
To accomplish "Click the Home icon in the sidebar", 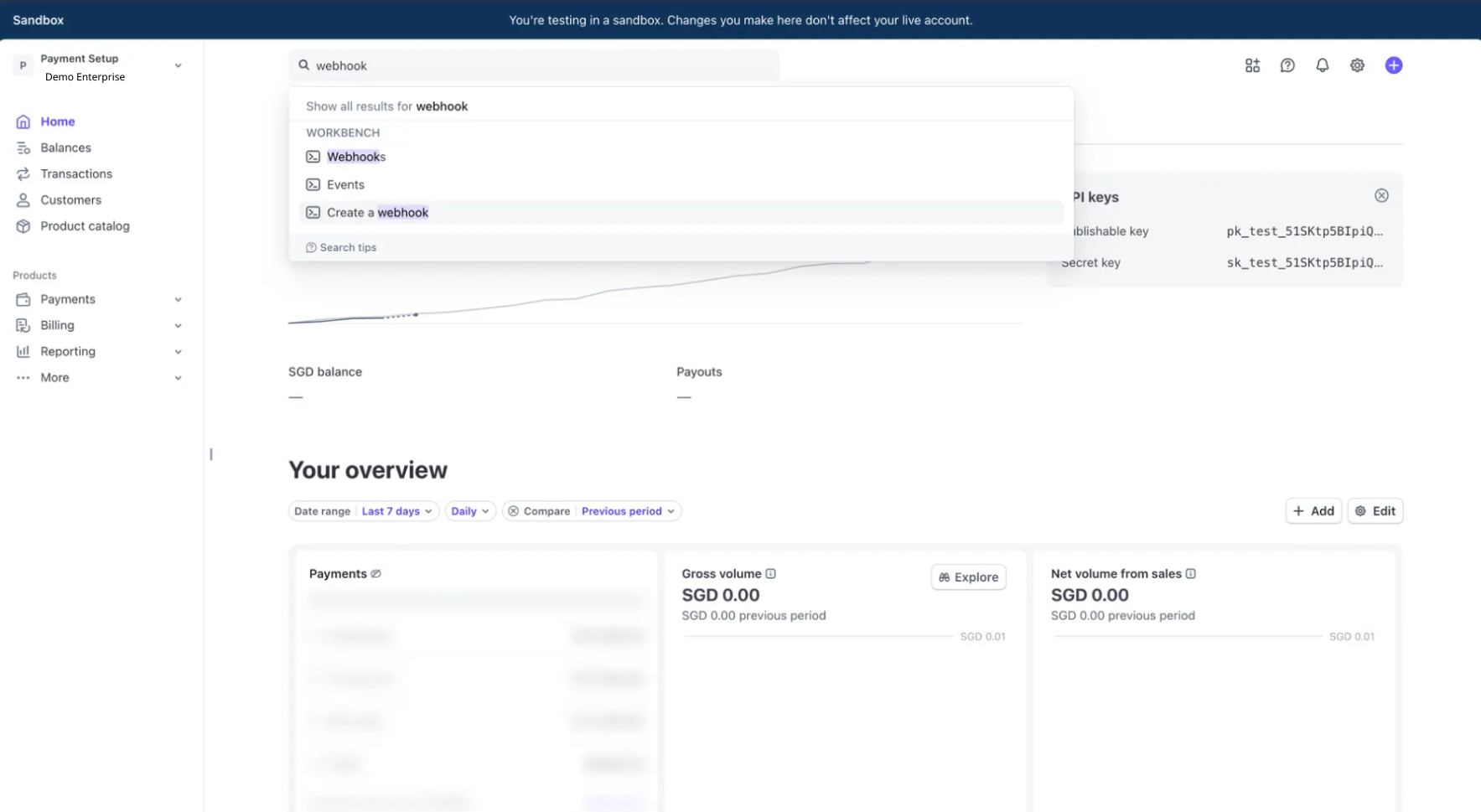I will [x=23, y=122].
